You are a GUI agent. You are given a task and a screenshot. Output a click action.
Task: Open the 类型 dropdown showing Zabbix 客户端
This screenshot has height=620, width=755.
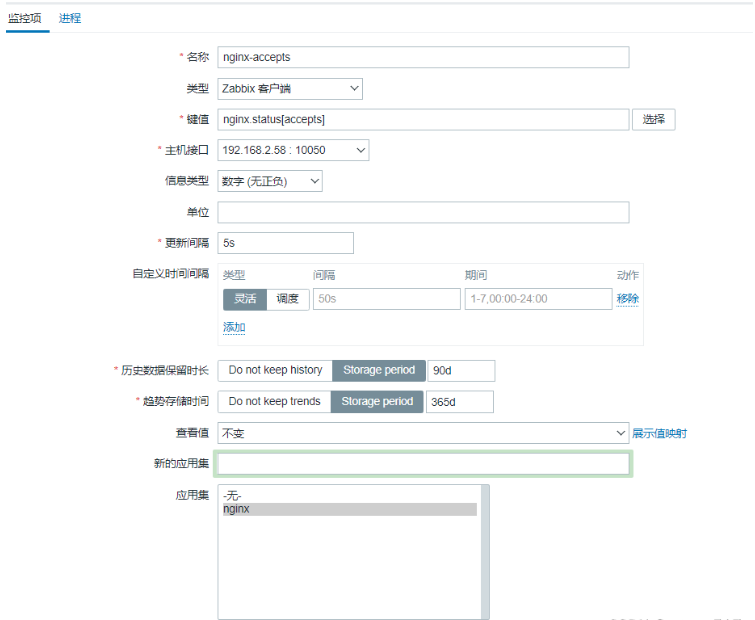coord(290,89)
